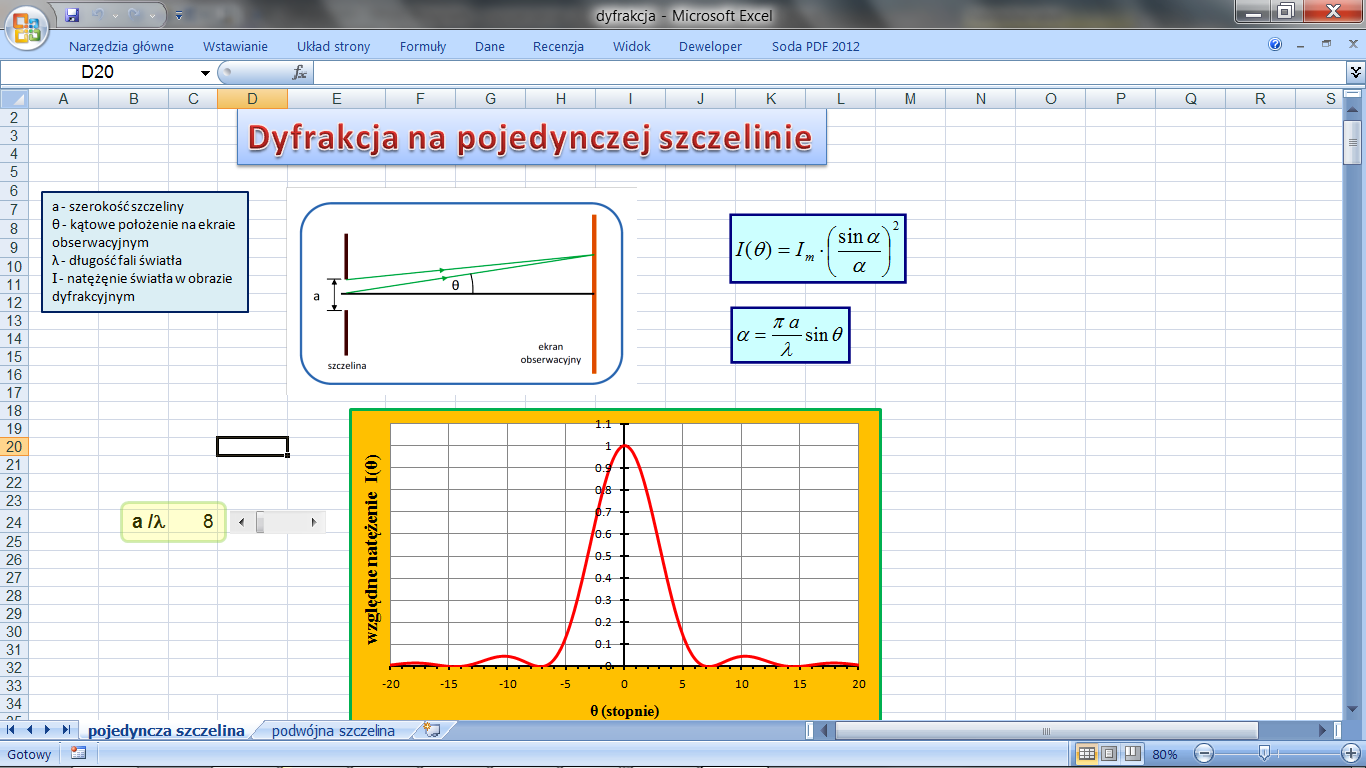Open the Soda PDF 2012 tab
This screenshot has width=1366, height=768.
[815, 46]
